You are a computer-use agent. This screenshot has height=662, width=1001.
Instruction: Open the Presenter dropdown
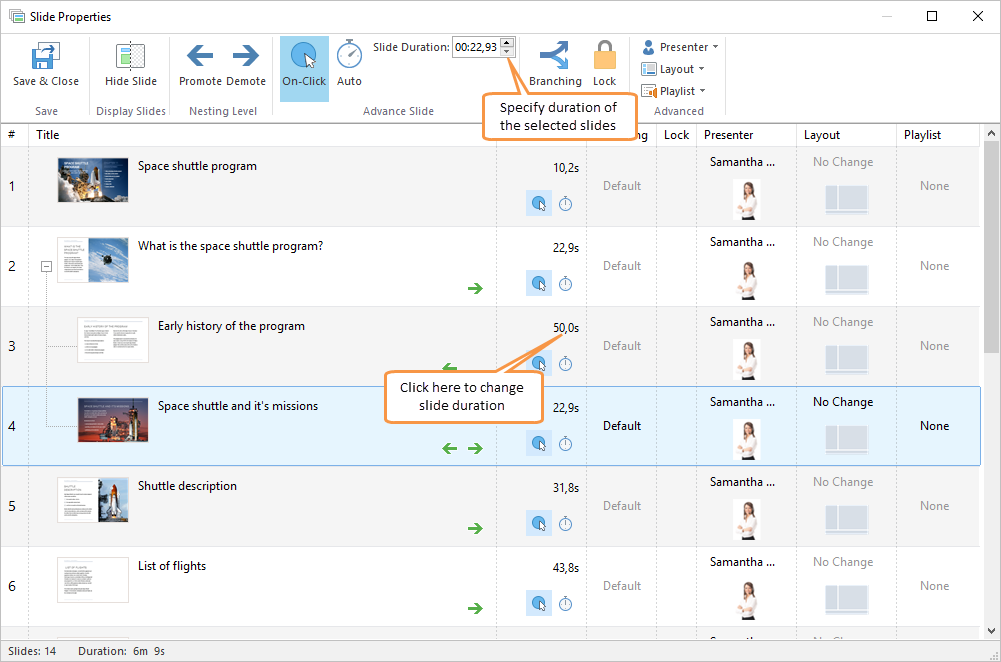[x=681, y=47]
